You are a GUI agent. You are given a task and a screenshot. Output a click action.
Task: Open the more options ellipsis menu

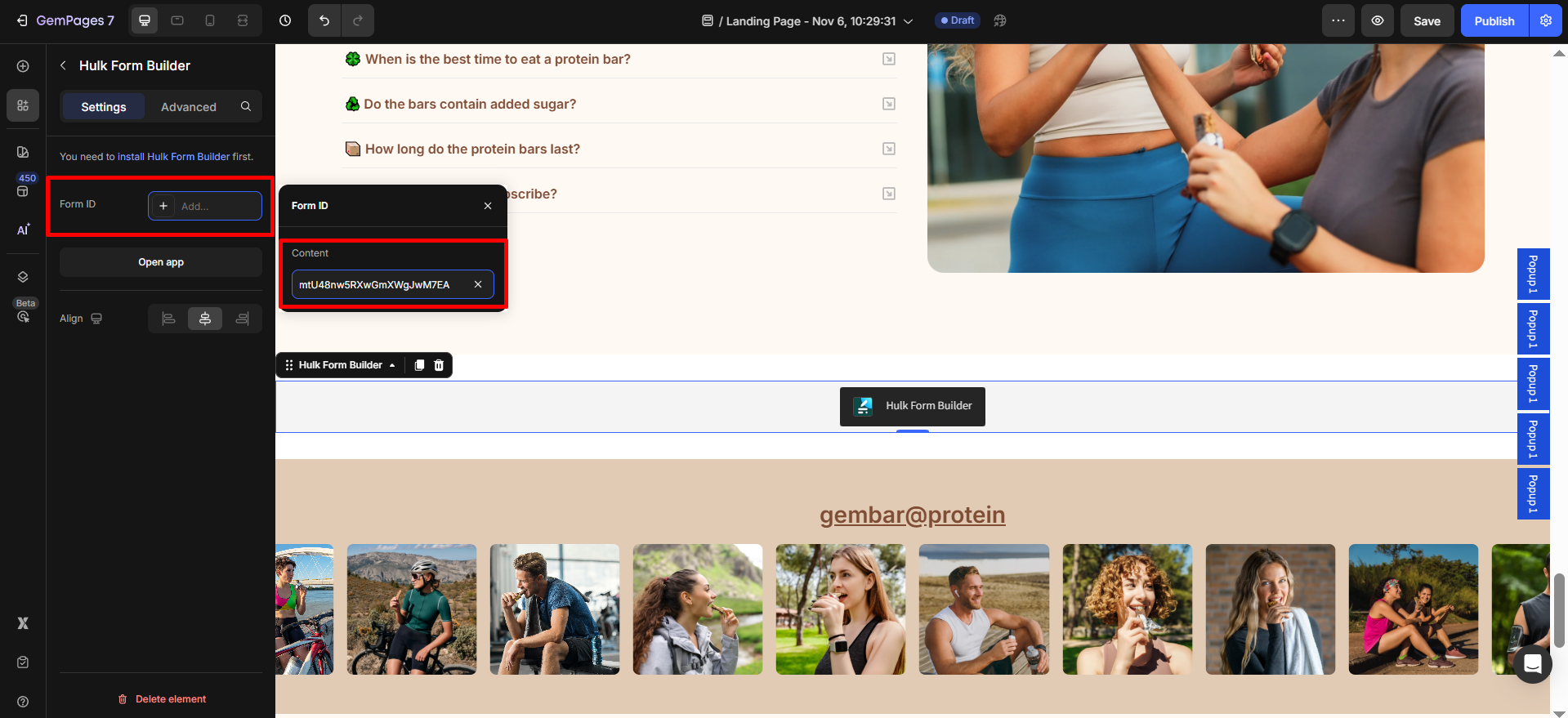(x=1338, y=20)
